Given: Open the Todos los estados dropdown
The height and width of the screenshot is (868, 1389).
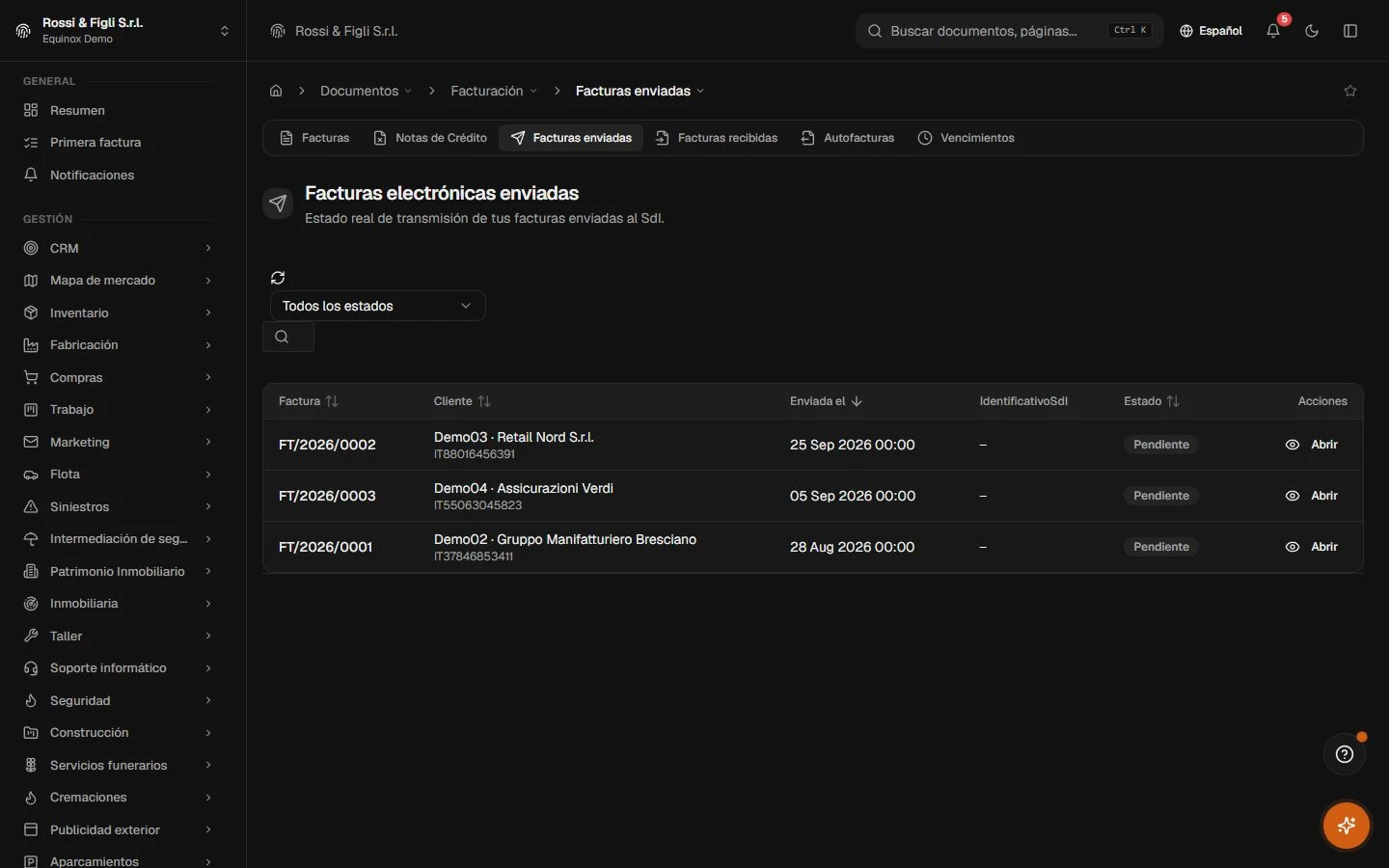Looking at the screenshot, I should pyautogui.click(x=377, y=306).
